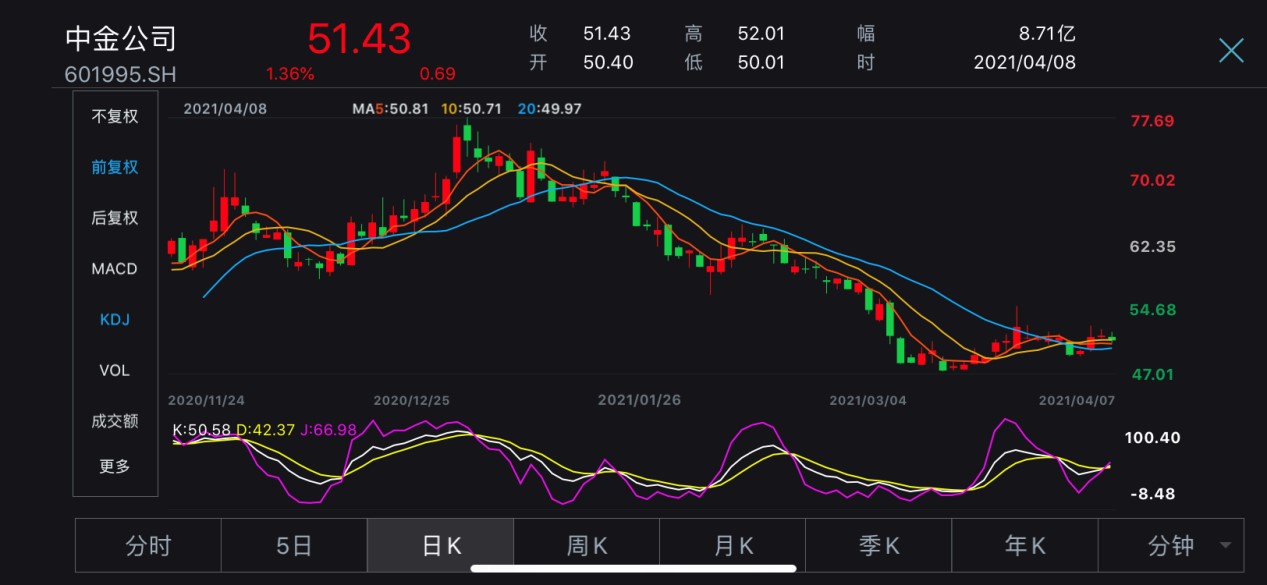
Task: Click the percent change 1.36%
Action: [x=290, y=74]
